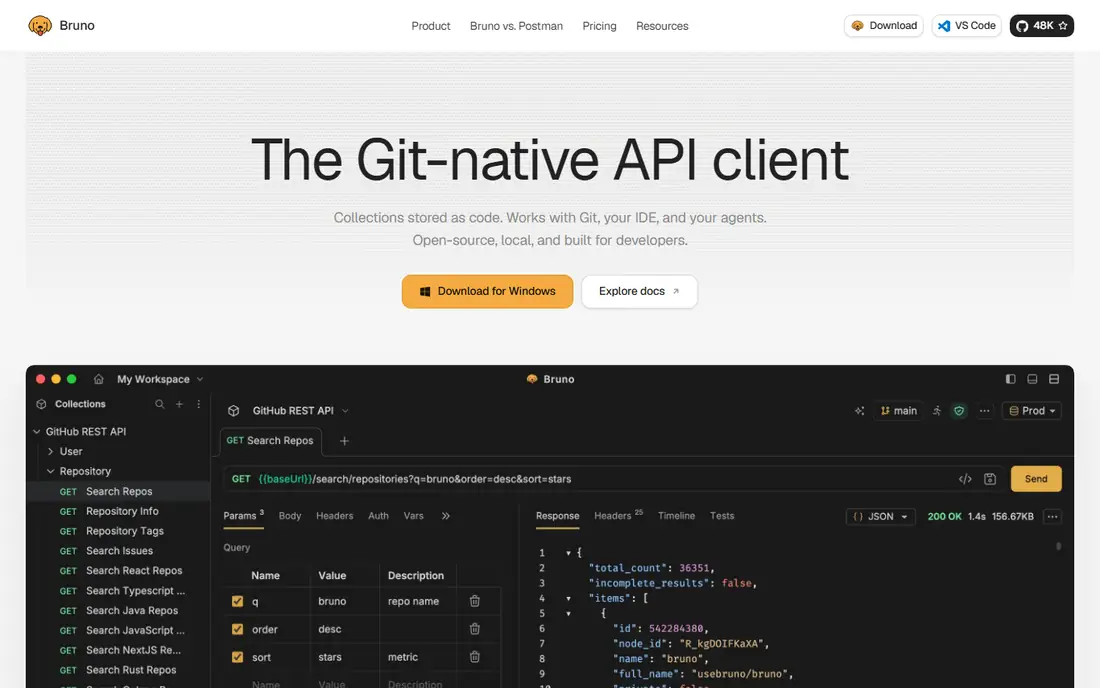
Task: Add a collection with the plus icon
Action: coord(180,404)
